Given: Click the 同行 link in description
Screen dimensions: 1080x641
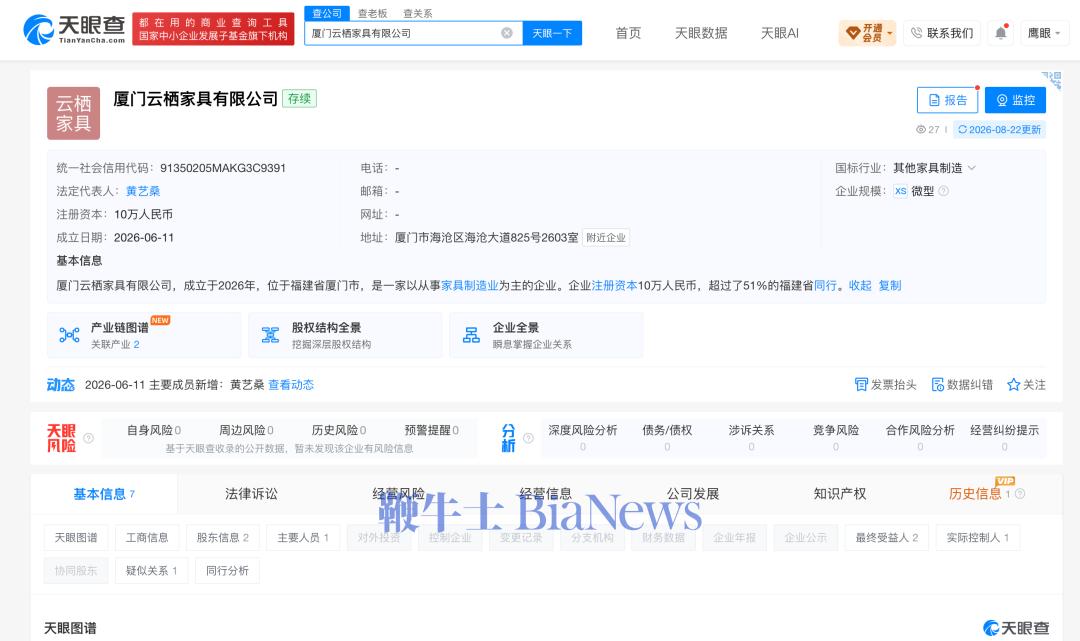Looking at the screenshot, I should pos(825,286).
